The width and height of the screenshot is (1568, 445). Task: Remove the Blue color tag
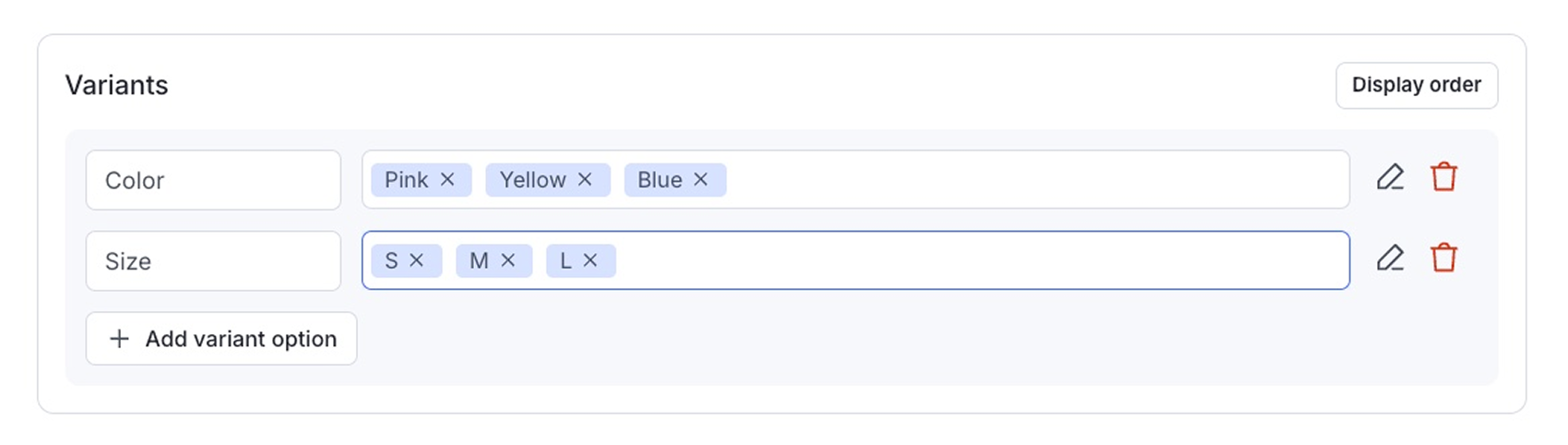(x=701, y=179)
